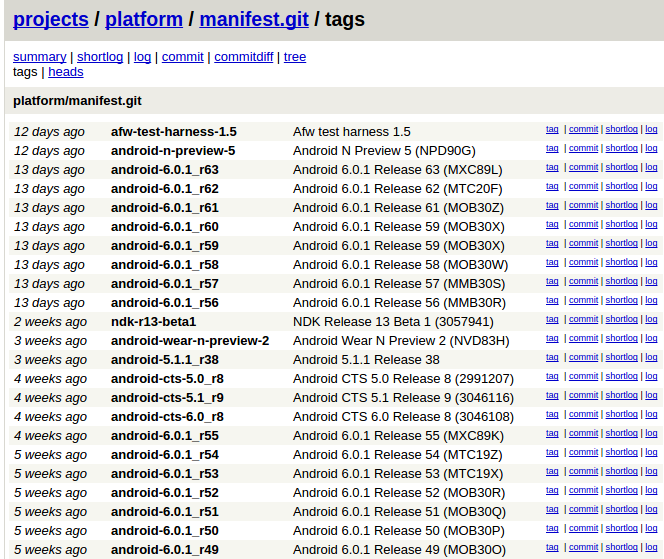Image resolution: width=664 pixels, height=559 pixels.
Task: Select the description Android 6.0.1 Release 63 (MXC89L)
Action: 398,170
